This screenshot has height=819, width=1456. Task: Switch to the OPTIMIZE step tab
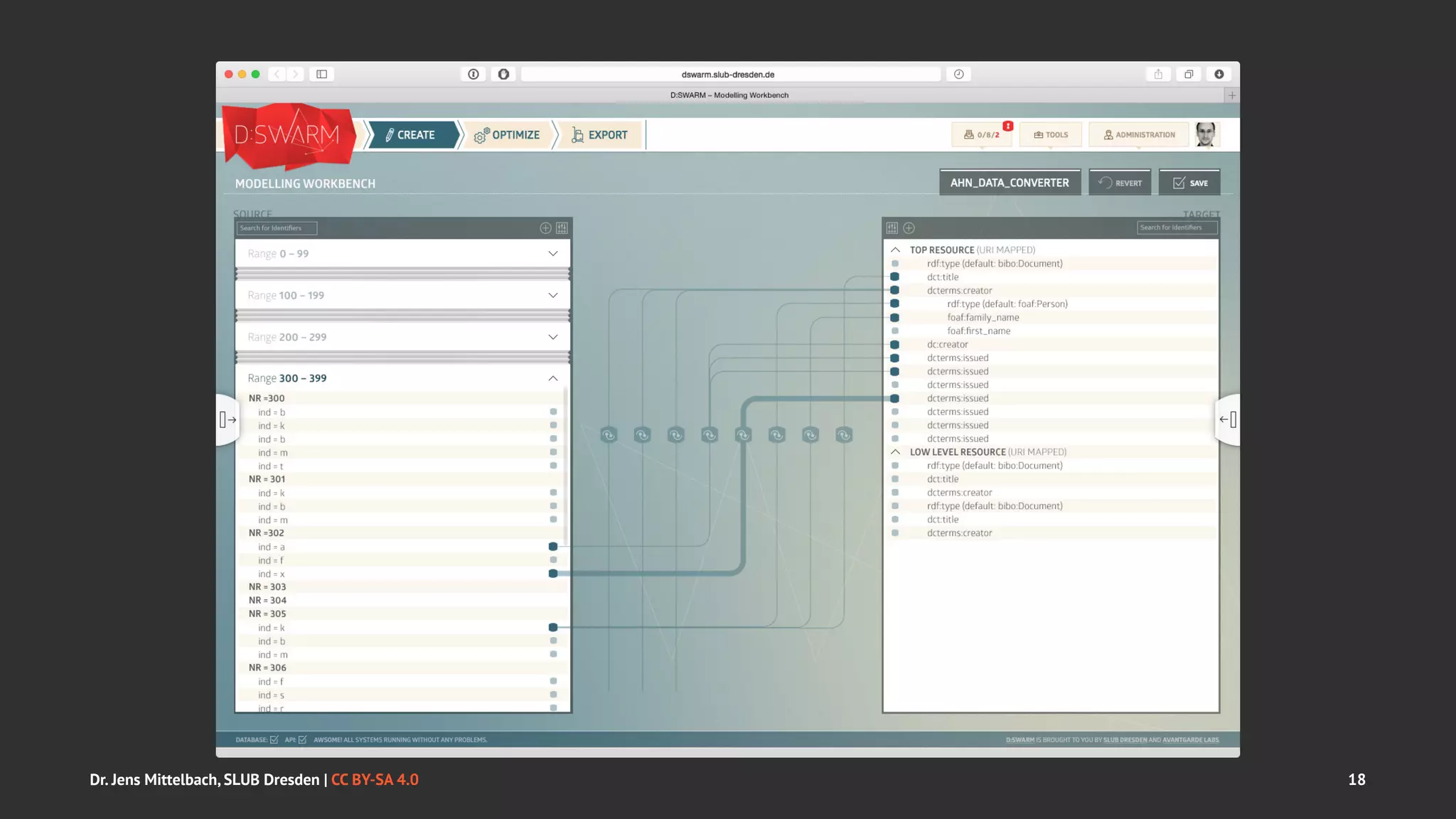point(507,135)
